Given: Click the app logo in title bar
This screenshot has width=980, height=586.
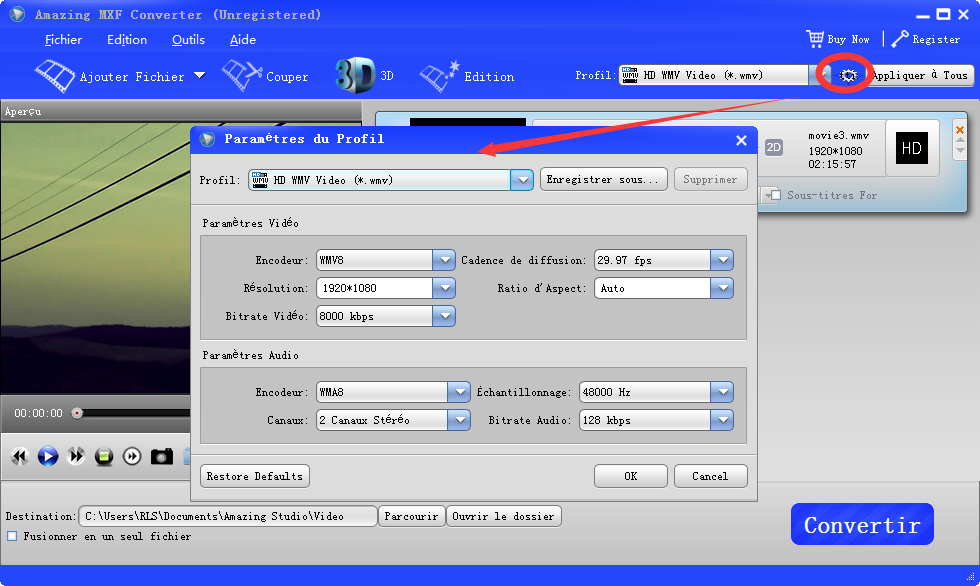Looking at the screenshot, I should pyautogui.click(x=18, y=14).
